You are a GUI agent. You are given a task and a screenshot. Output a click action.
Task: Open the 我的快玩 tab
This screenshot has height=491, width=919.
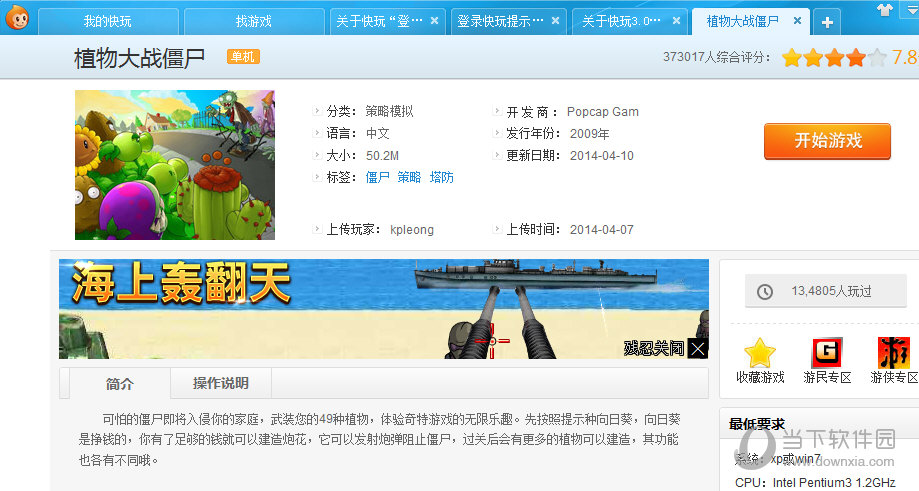108,22
